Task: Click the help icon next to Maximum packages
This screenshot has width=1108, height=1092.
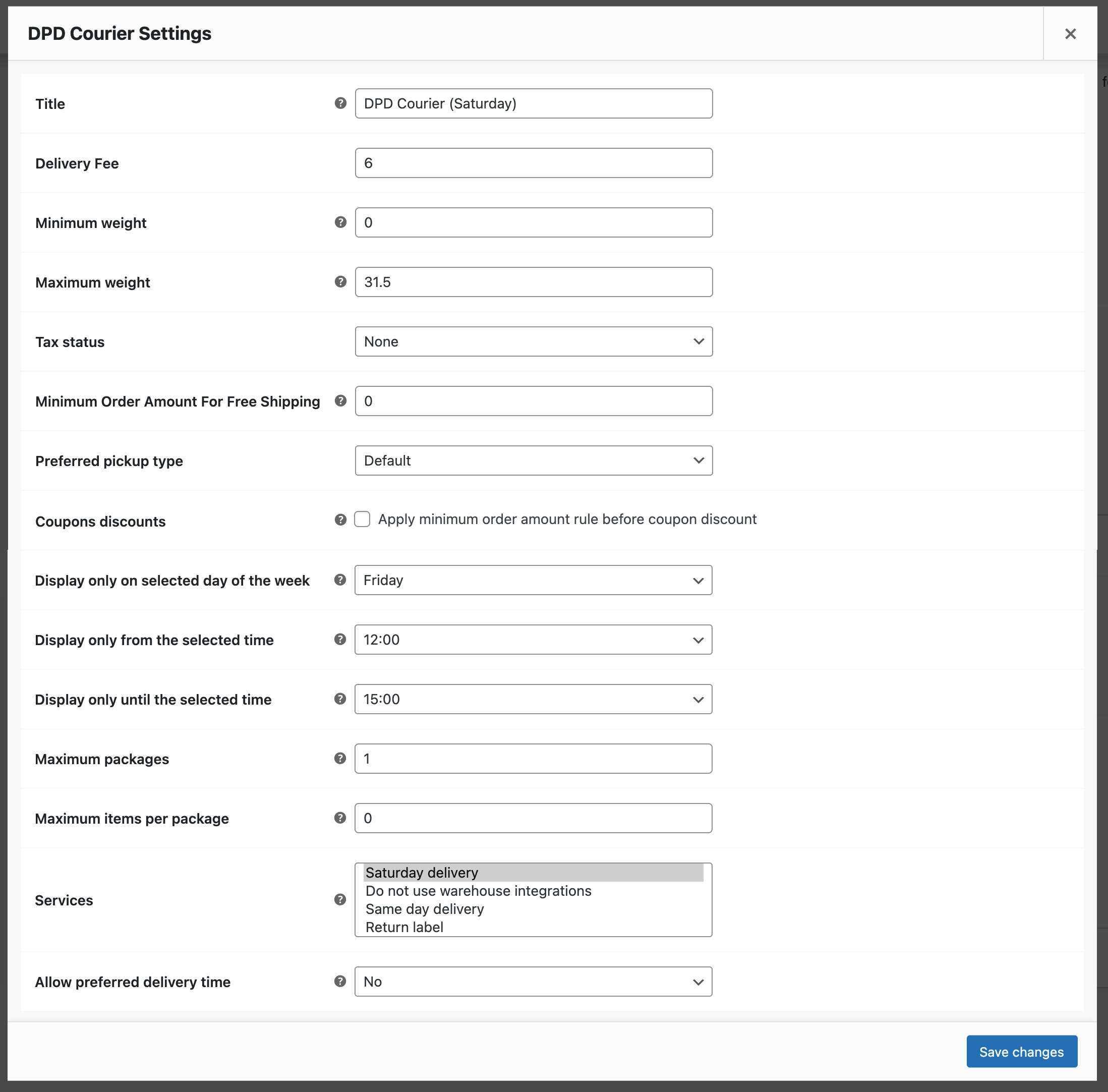Action: point(340,758)
